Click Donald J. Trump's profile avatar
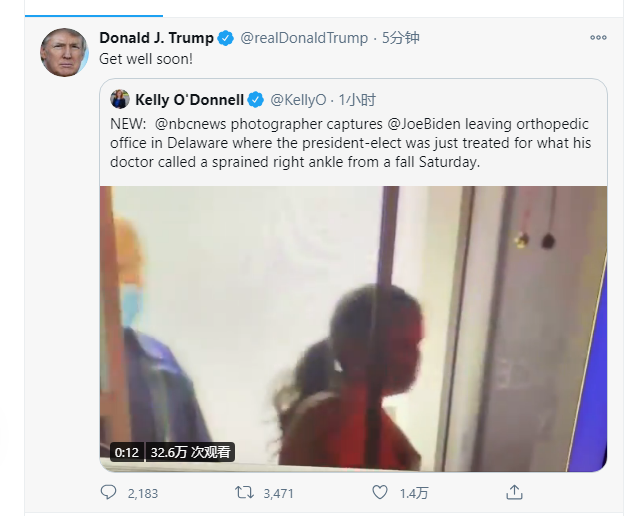Image resolution: width=627 pixels, height=516 pixels. coord(64,52)
